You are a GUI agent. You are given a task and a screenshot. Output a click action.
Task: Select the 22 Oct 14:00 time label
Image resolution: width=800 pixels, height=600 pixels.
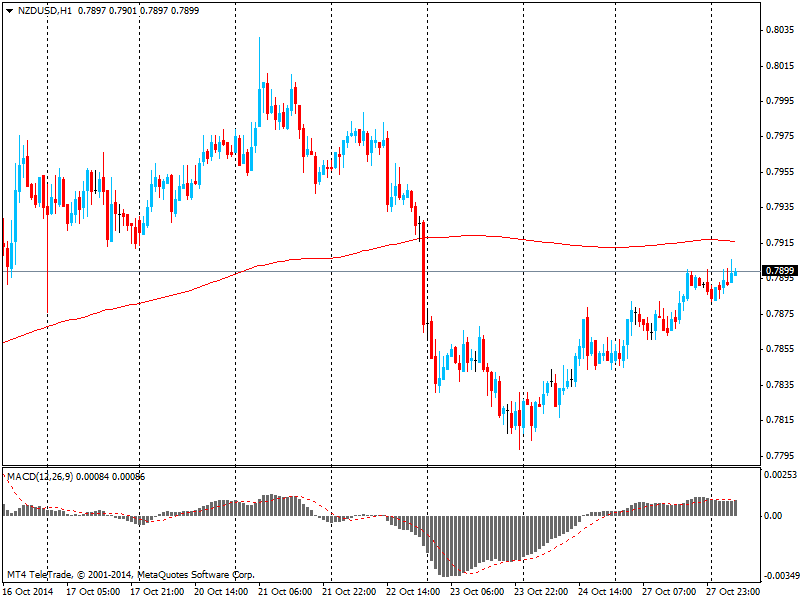click(412, 591)
